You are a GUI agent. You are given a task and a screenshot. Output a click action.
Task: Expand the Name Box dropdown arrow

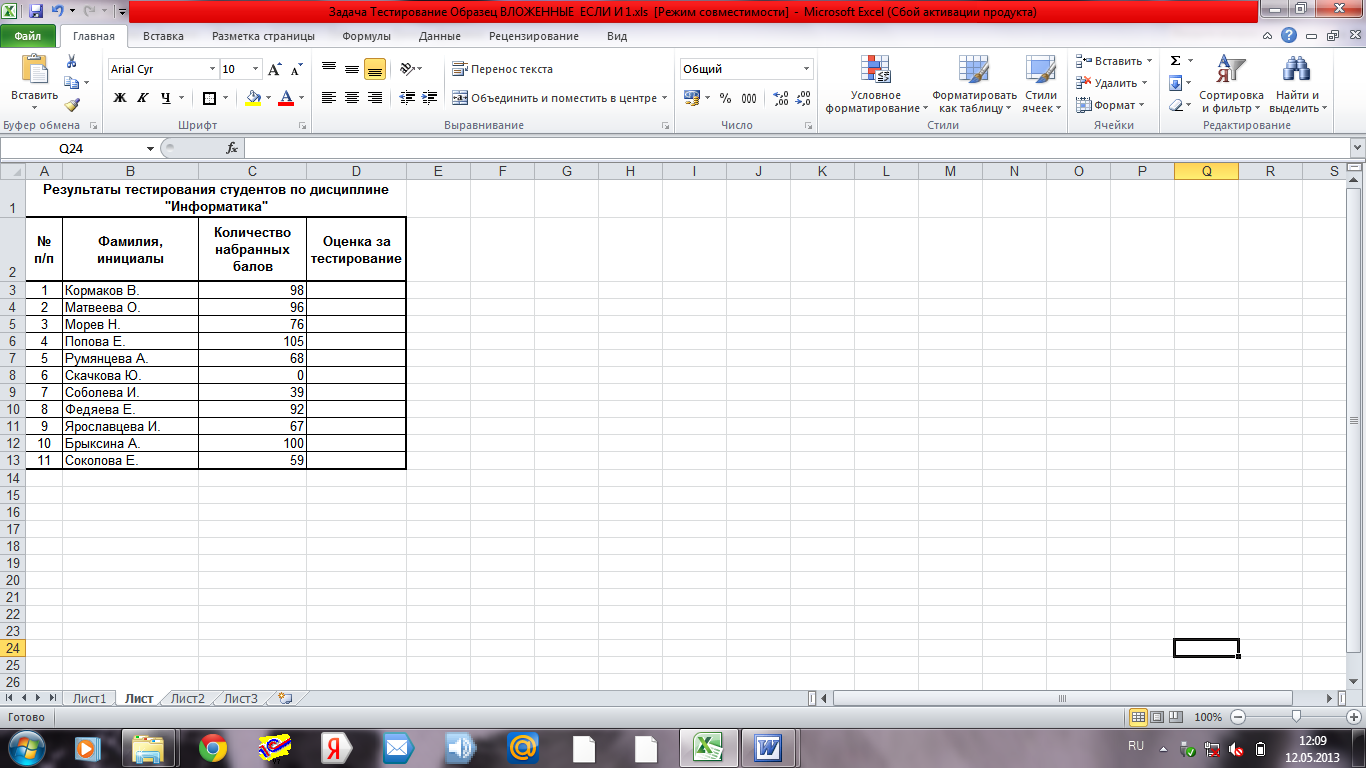click(x=150, y=148)
